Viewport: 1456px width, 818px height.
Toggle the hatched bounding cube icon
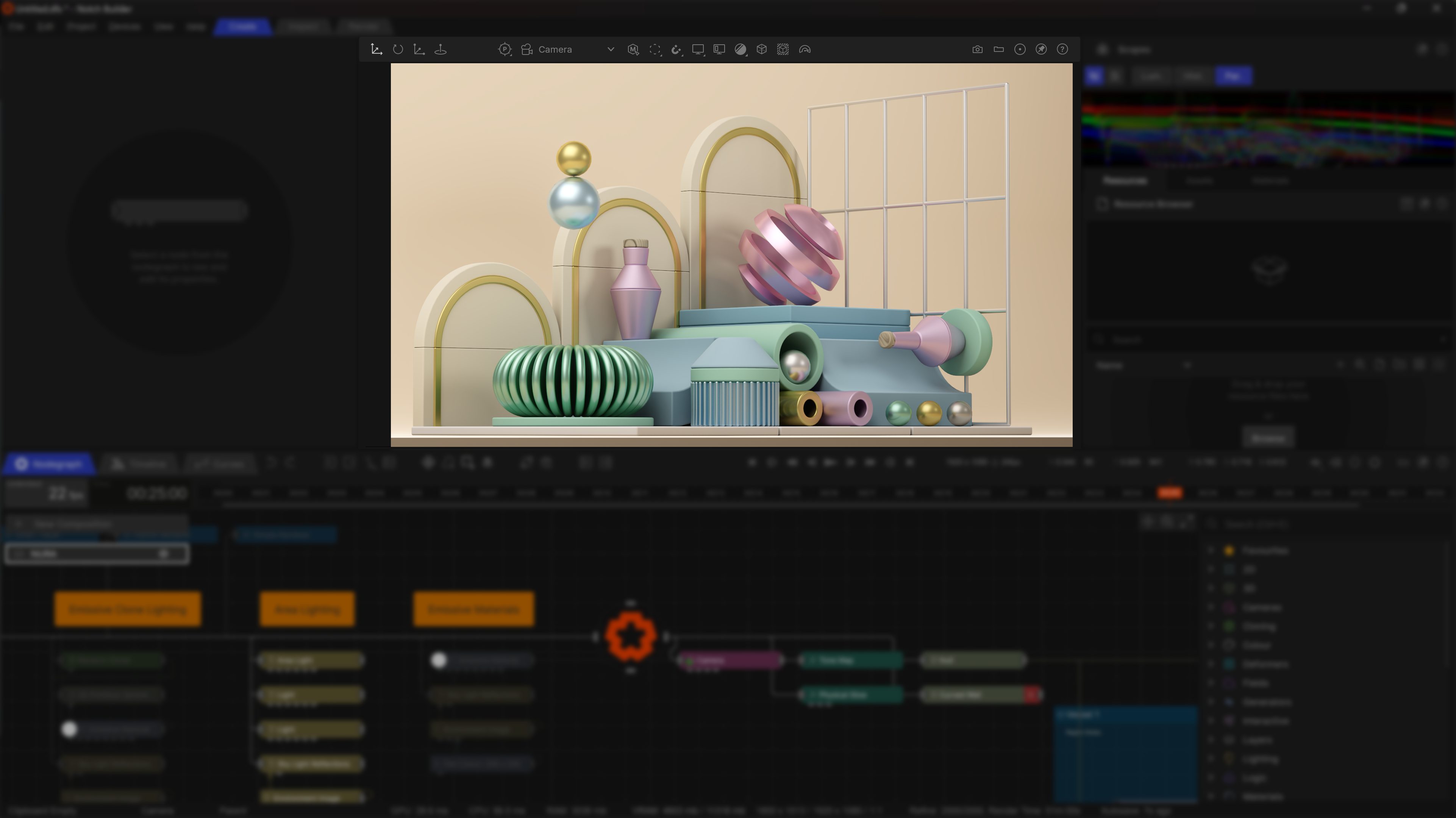[783, 50]
